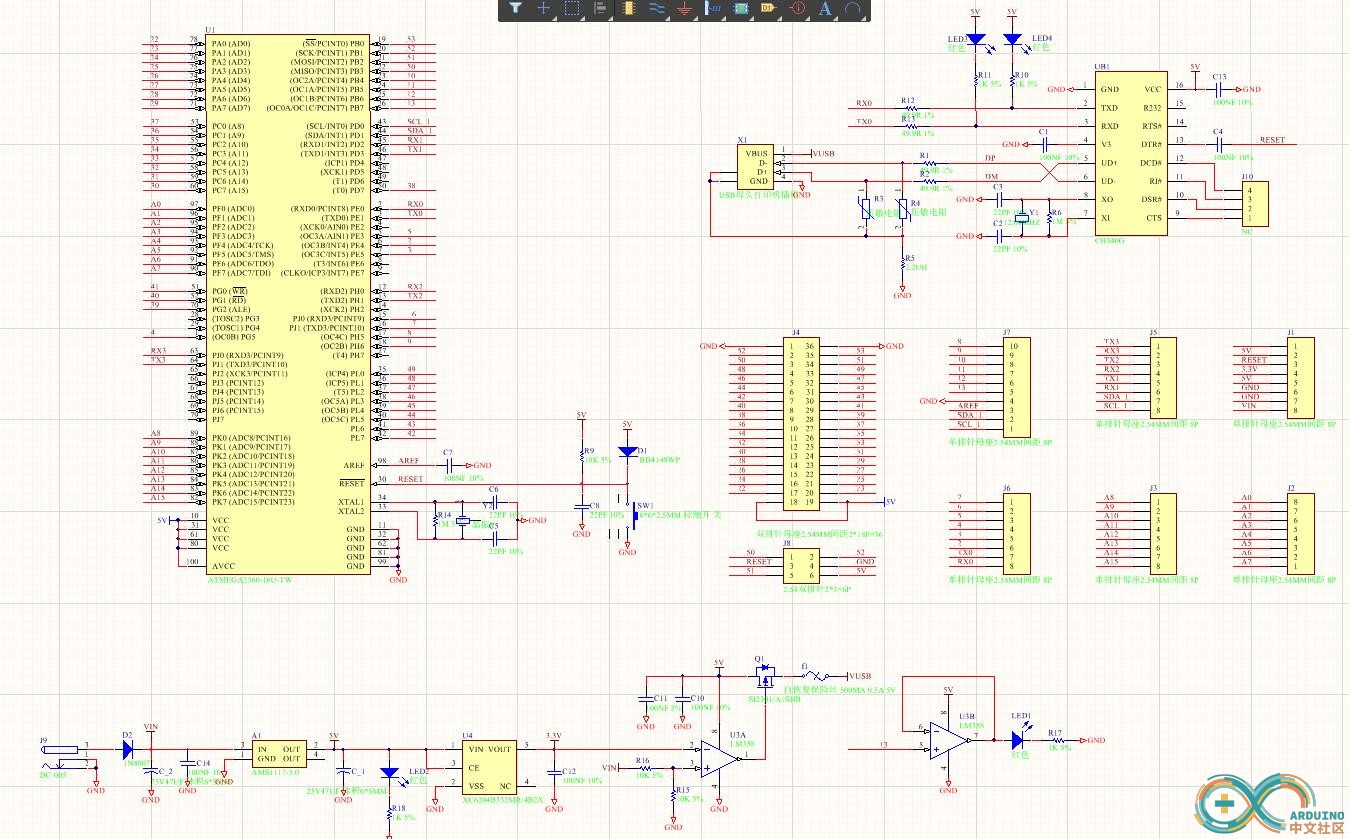Click the J6 header designator
This screenshot has width=1349, height=839.
[x=1007, y=488]
